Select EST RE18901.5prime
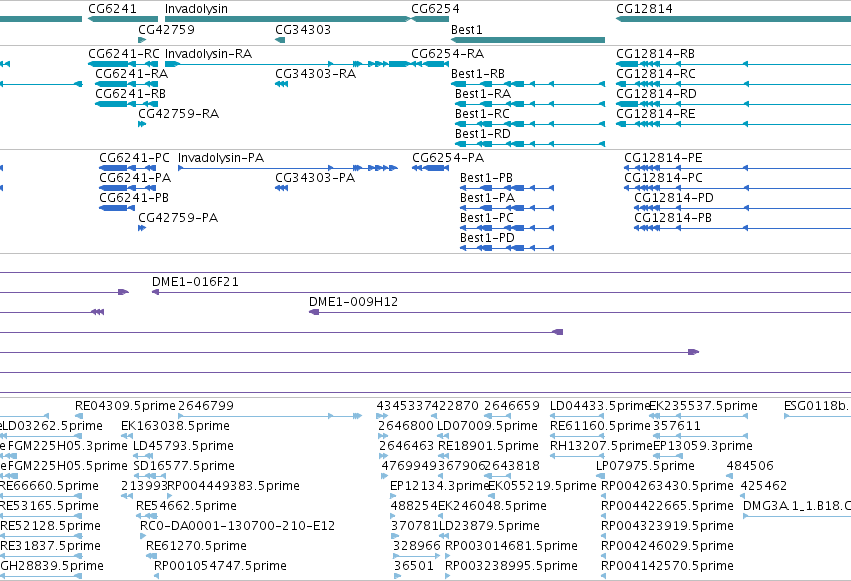Image resolution: width=851 pixels, height=581 pixels. pyautogui.click(x=488, y=446)
